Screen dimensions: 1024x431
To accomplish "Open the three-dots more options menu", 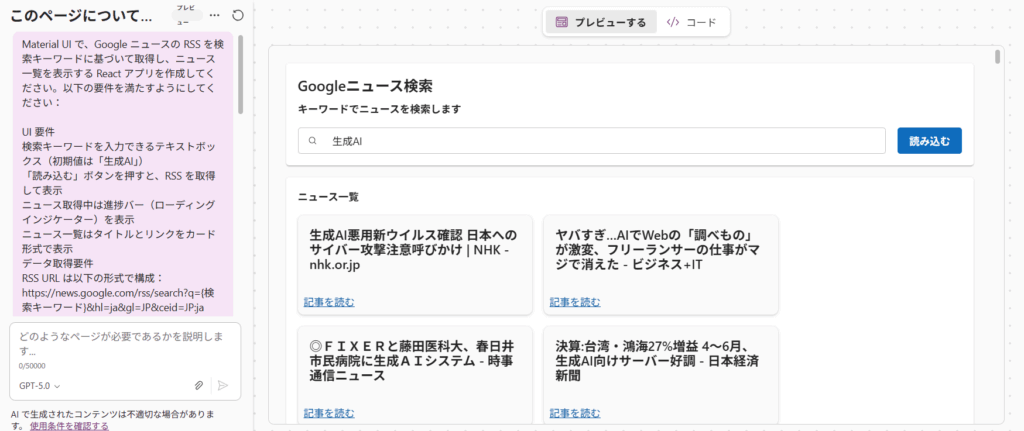I will [214, 16].
